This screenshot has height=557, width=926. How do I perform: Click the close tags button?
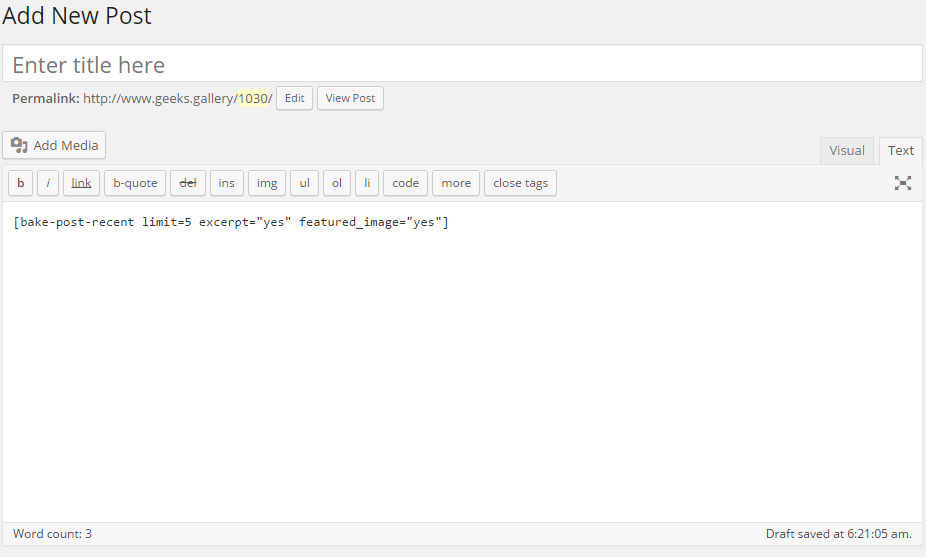click(x=520, y=183)
